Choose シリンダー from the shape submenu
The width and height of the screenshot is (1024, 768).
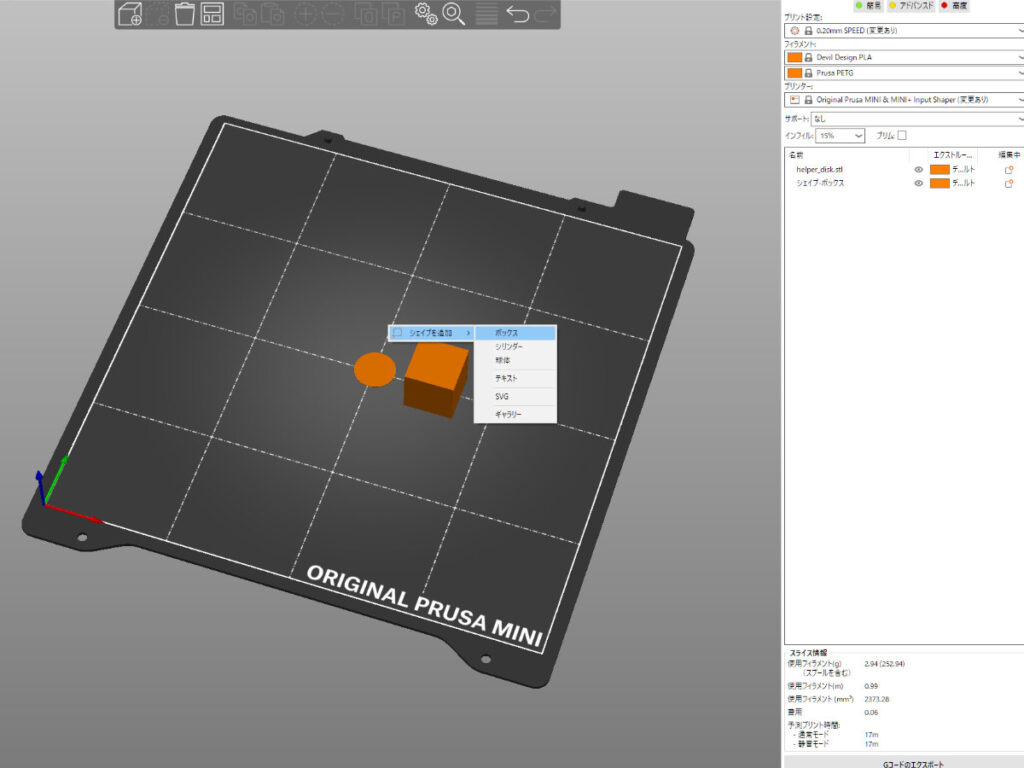[x=515, y=347]
